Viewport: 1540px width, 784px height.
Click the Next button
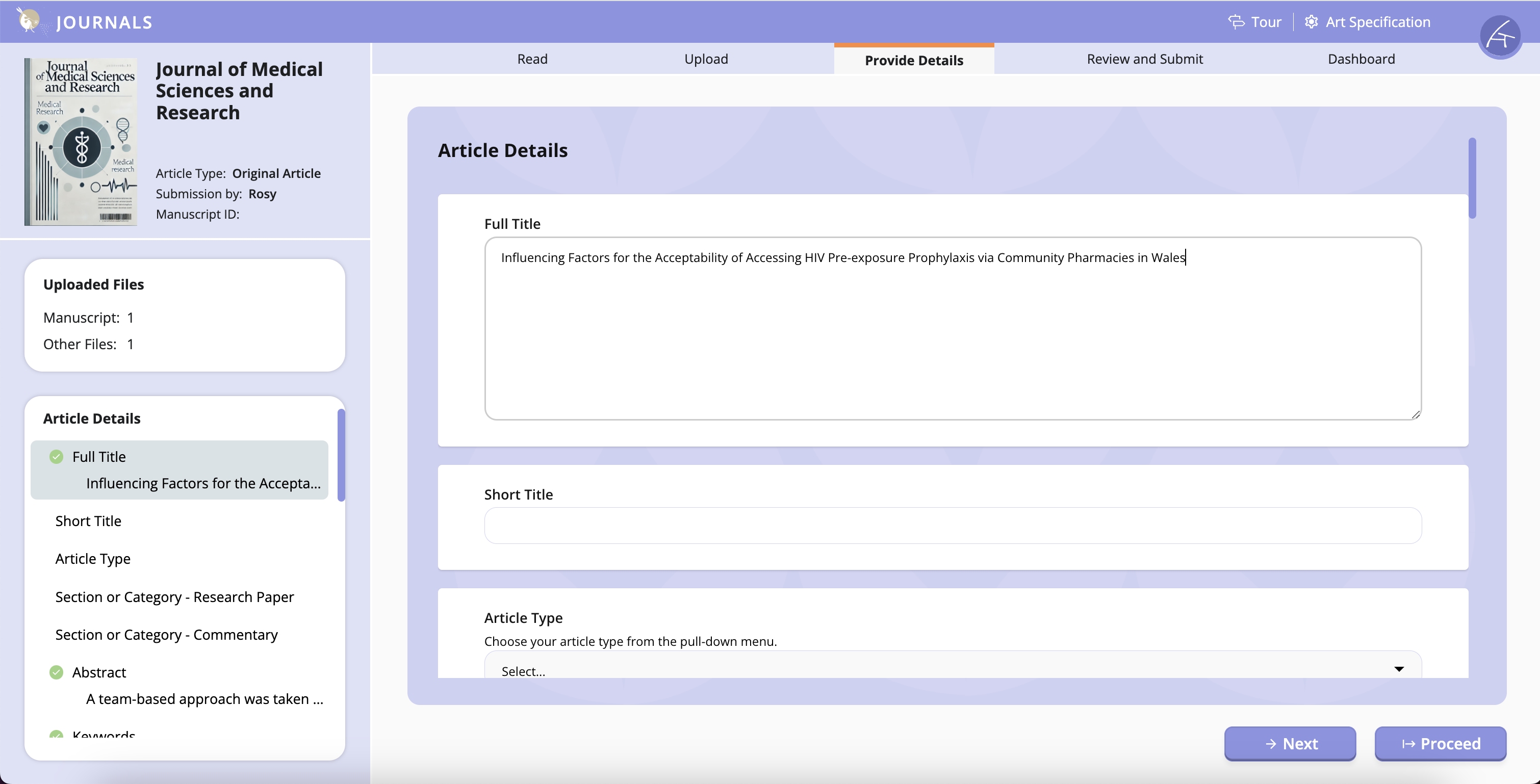click(x=1290, y=743)
